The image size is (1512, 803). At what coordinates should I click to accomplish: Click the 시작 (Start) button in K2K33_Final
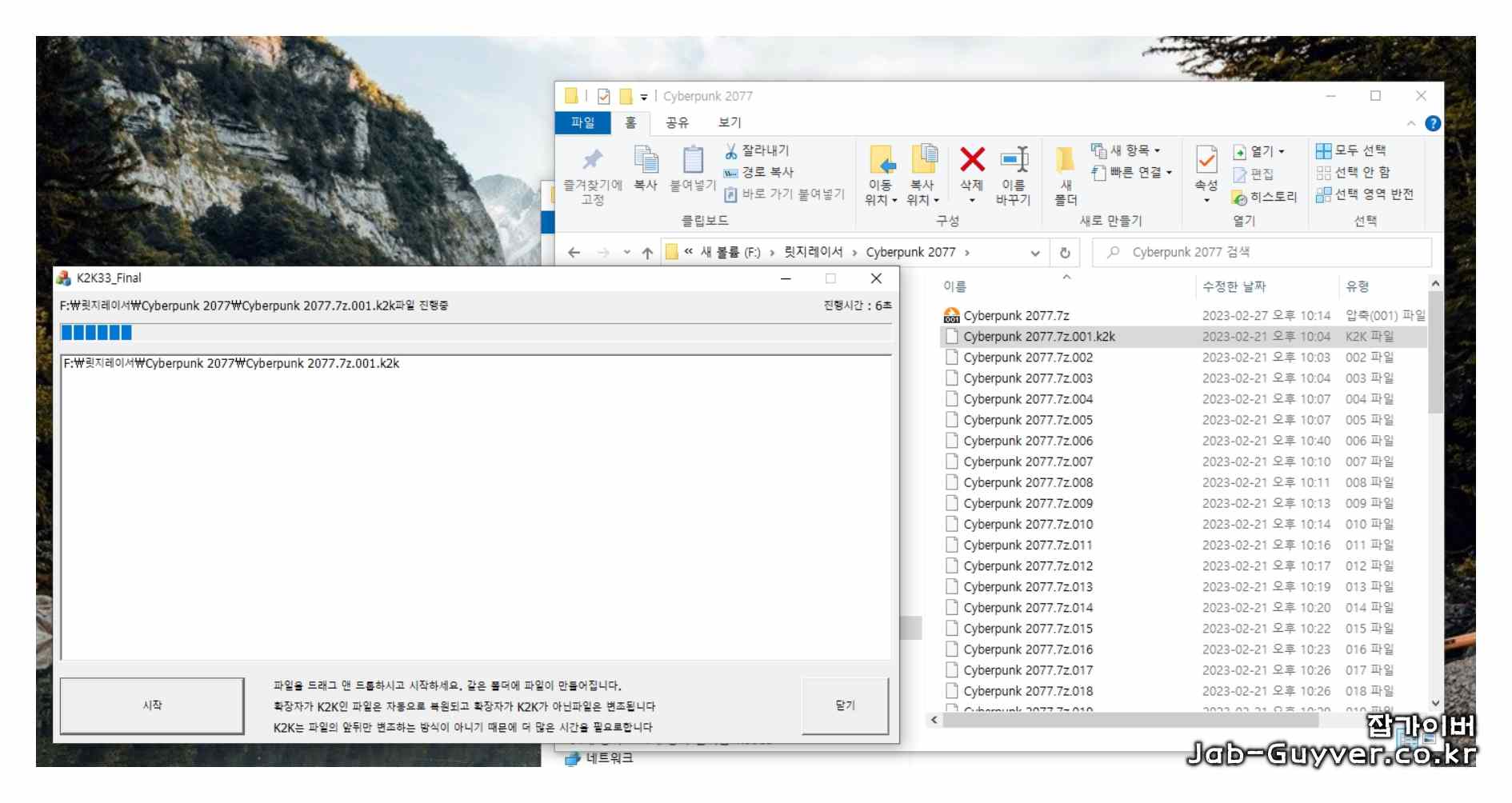click(152, 705)
